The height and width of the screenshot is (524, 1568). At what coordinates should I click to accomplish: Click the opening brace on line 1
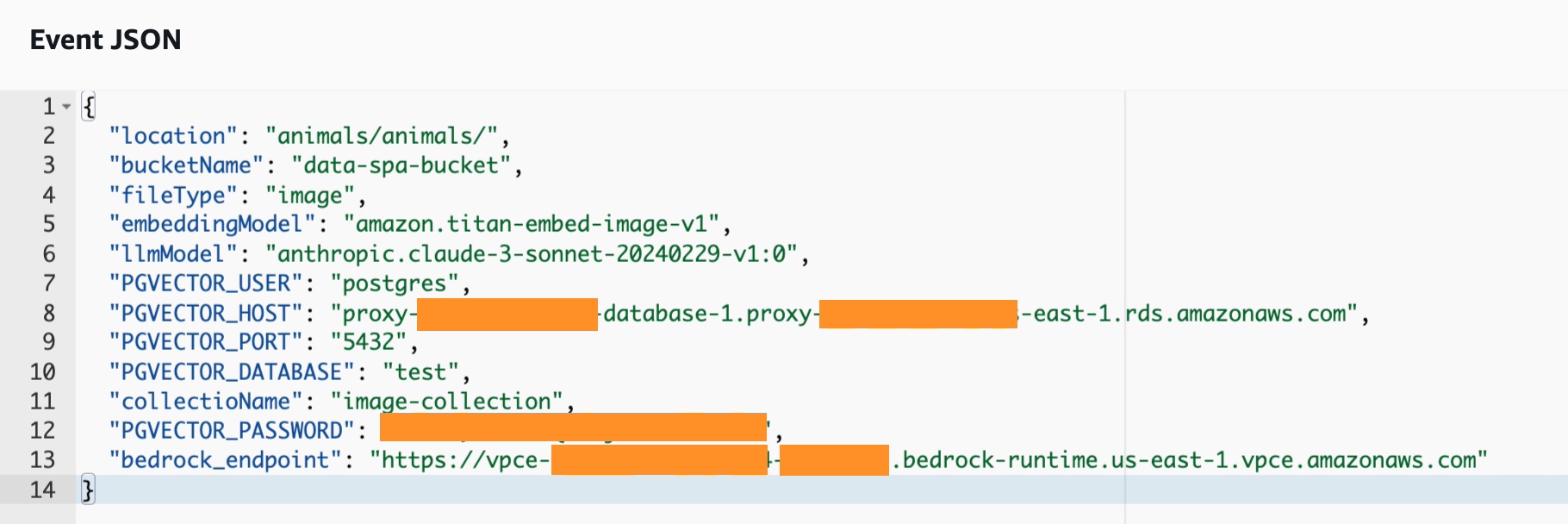coord(88,107)
